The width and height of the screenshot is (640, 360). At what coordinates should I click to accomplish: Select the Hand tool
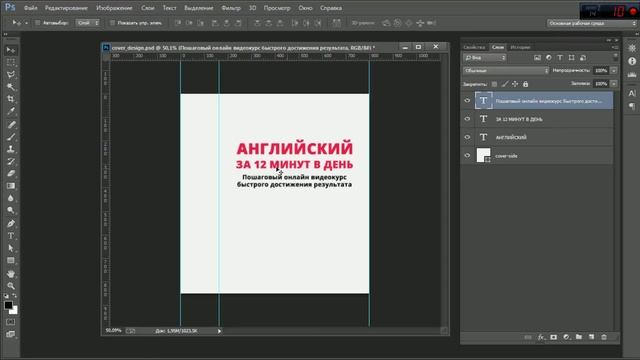[11, 273]
